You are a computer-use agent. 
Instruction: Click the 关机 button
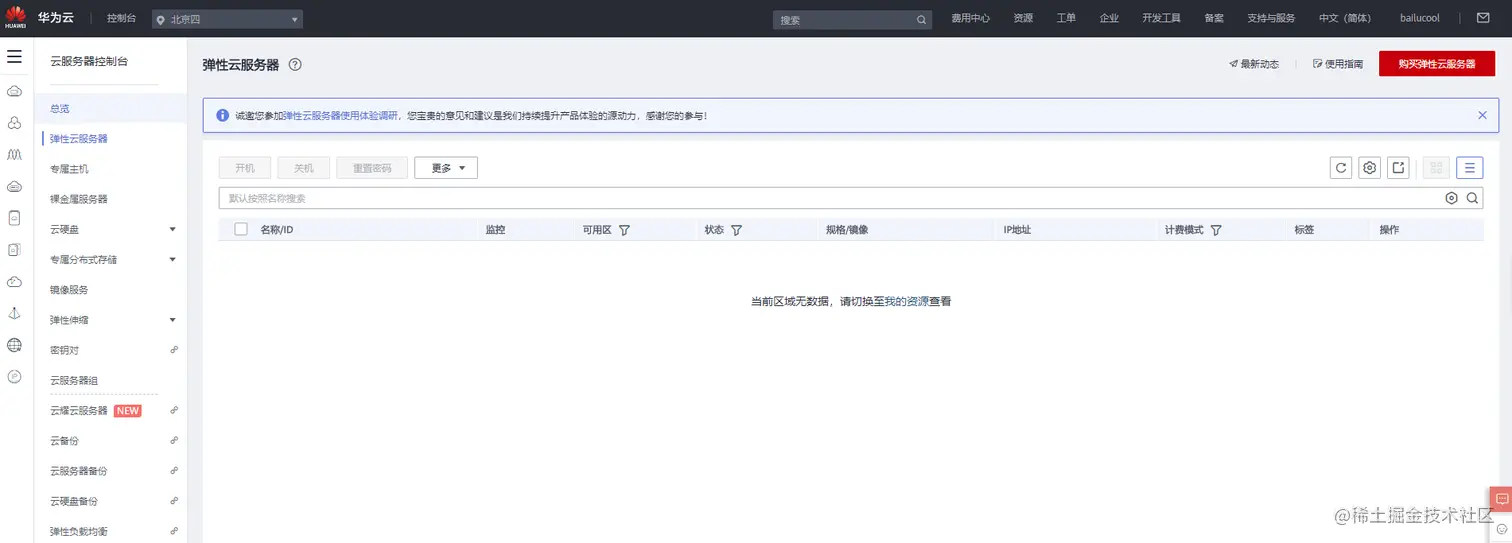(304, 168)
